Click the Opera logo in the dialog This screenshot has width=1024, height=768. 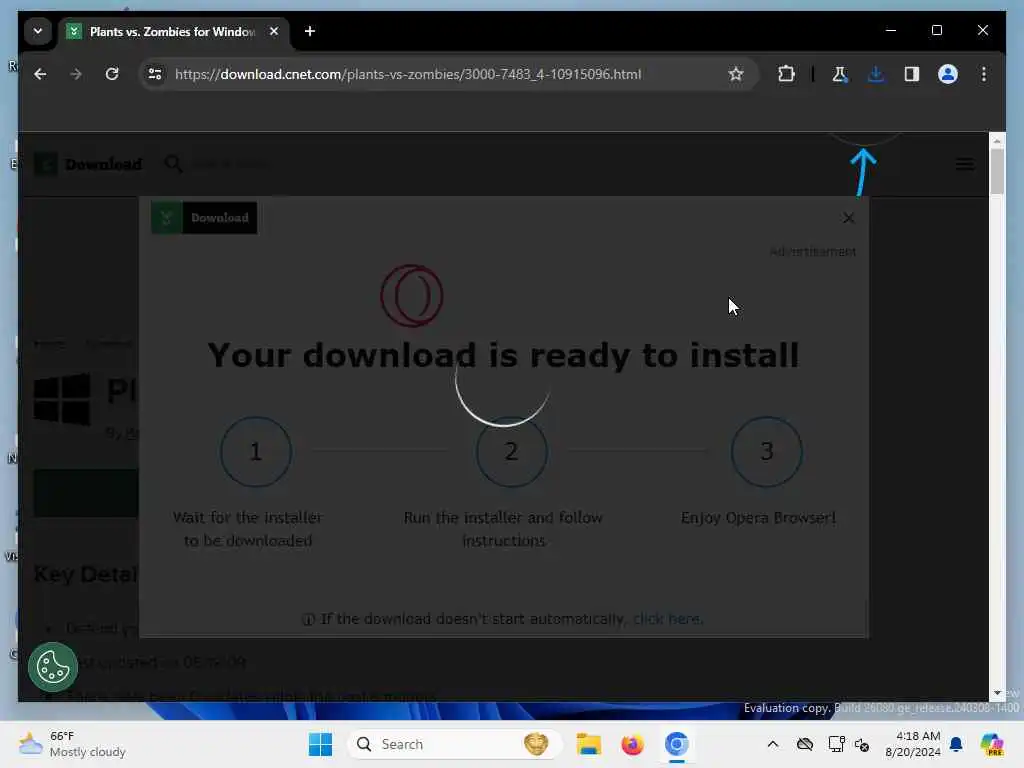412,296
